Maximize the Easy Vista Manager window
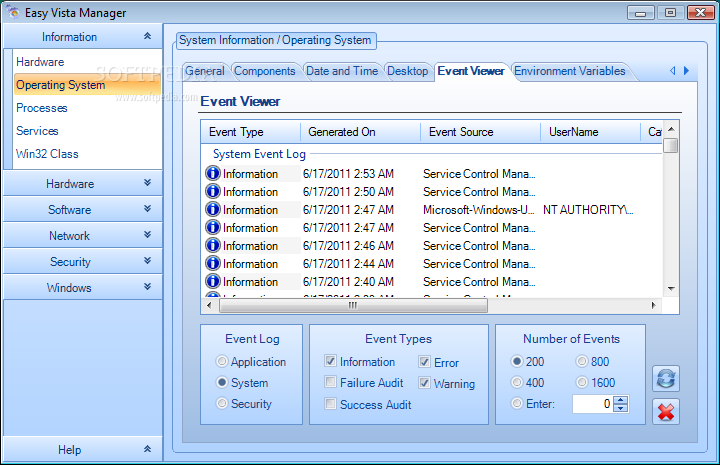This screenshot has height=465, width=720. (670, 13)
